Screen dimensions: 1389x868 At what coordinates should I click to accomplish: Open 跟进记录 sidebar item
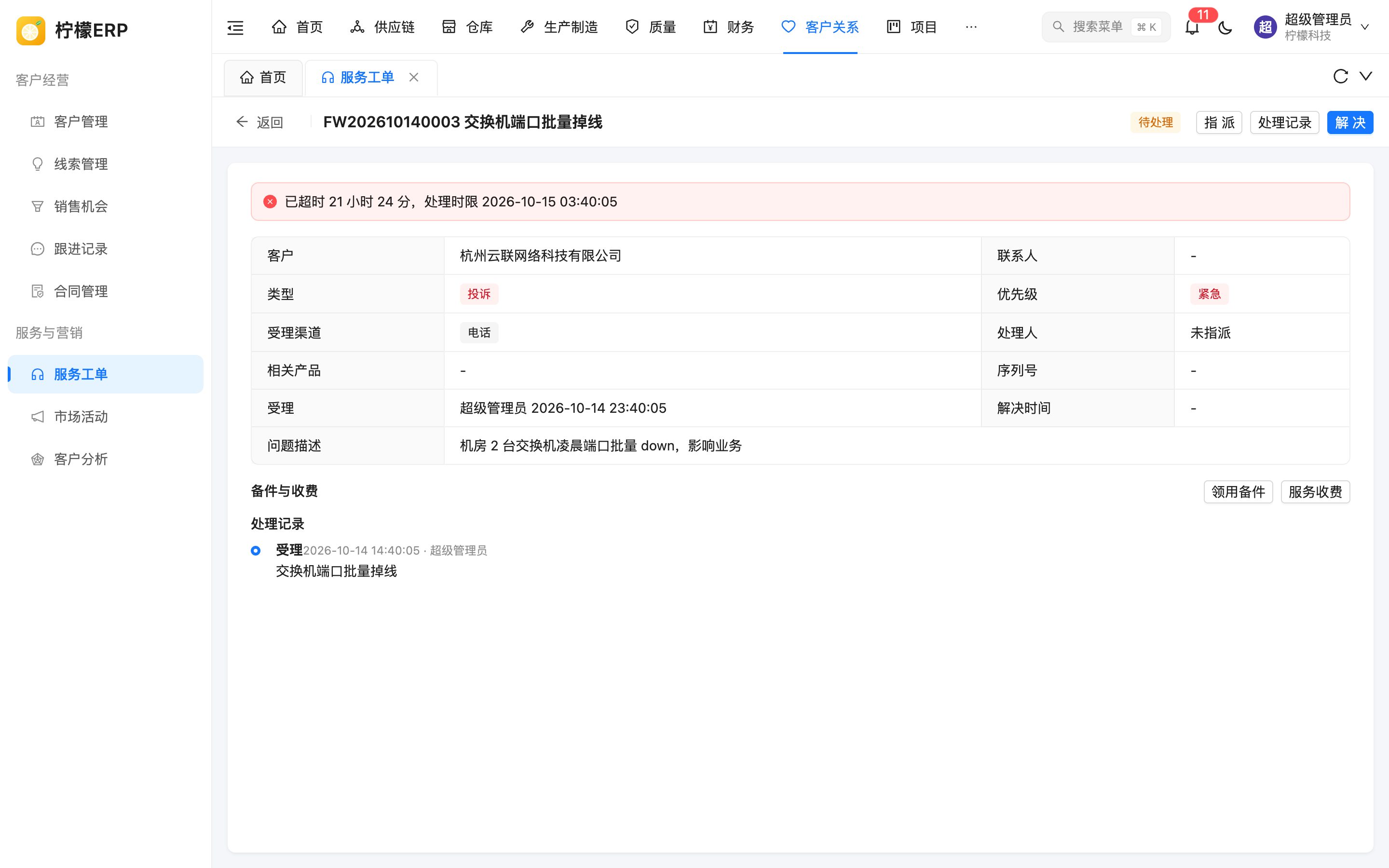pyautogui.click(x=106, y=249)
